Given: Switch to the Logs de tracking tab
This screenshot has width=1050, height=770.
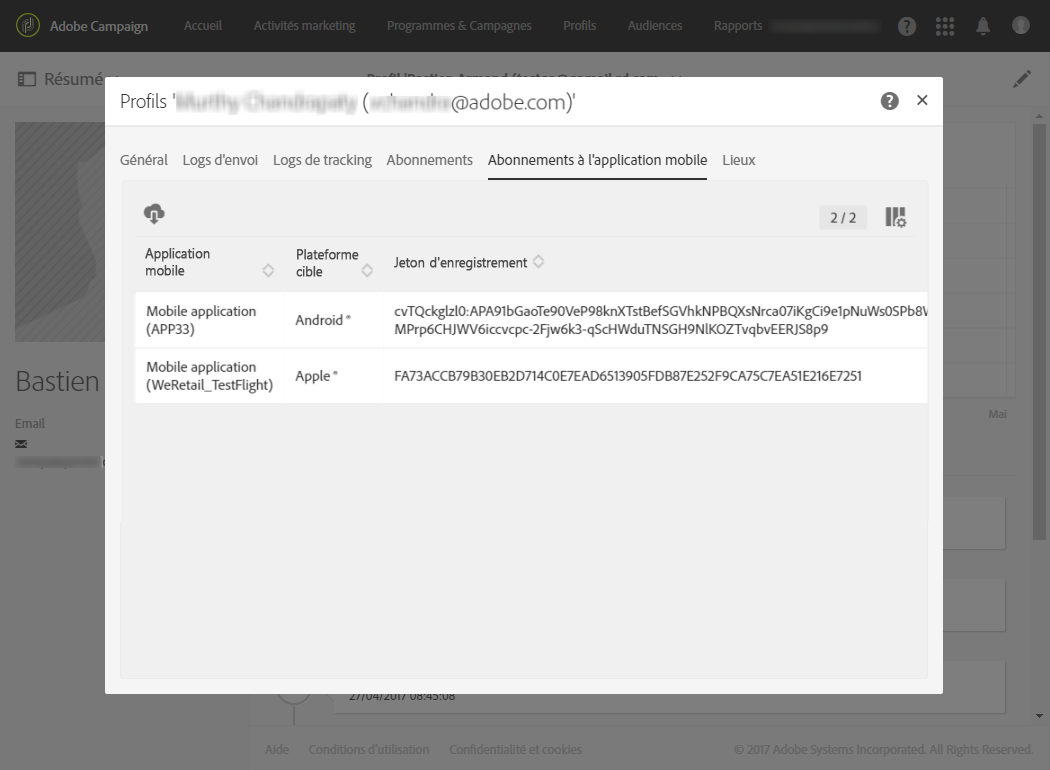Looking at the screenshot, I should pos(322,160).
